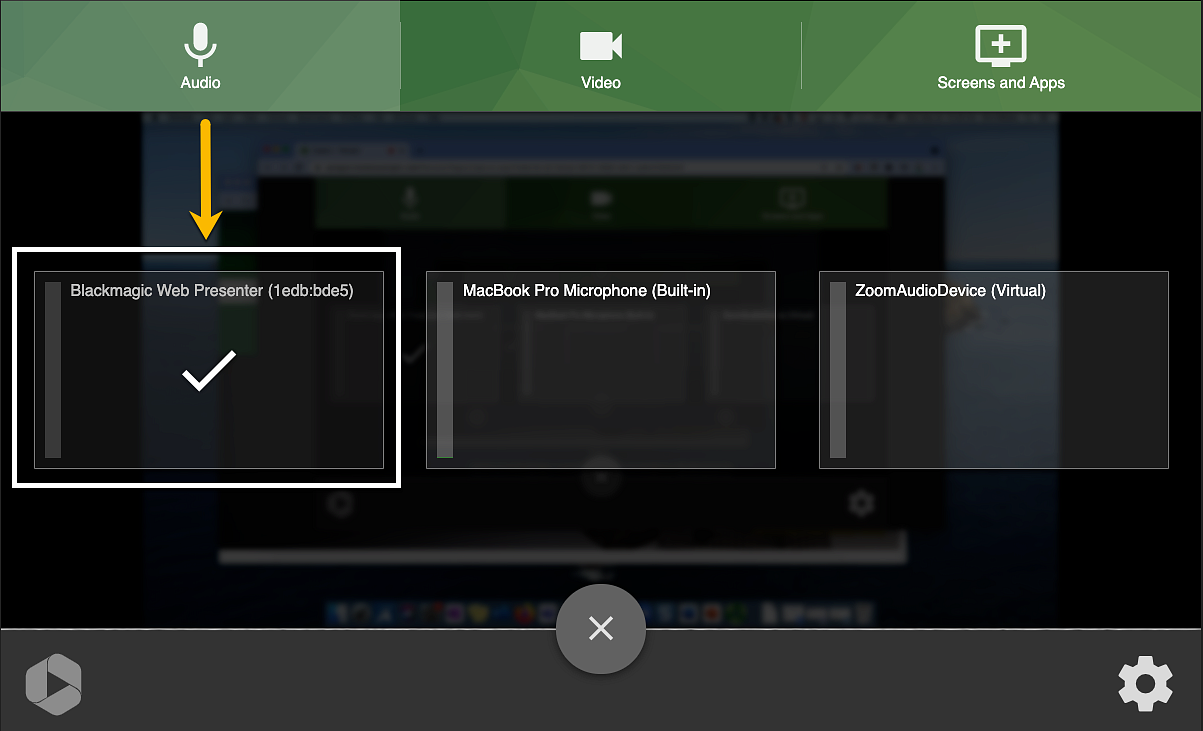Click the 'MacBook Pro Microphone (Built-in)' title

587,290
